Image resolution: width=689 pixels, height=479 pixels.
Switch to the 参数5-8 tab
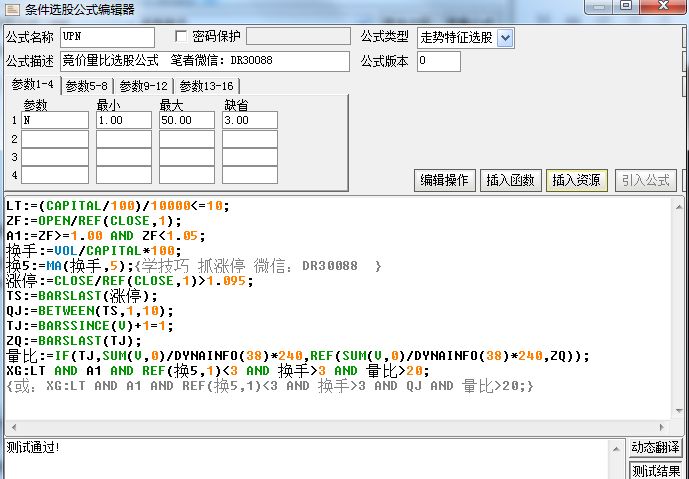87,86
